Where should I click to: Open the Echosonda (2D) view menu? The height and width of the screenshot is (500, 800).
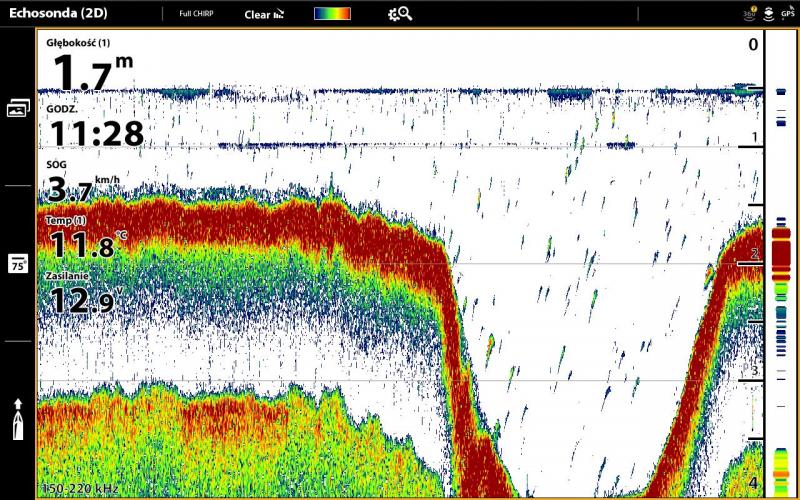58,14
